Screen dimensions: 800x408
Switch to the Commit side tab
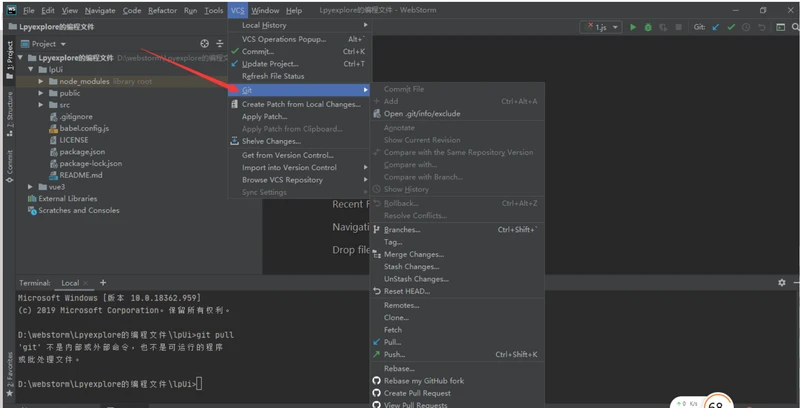pyautogui.click(x=9, y=165)
